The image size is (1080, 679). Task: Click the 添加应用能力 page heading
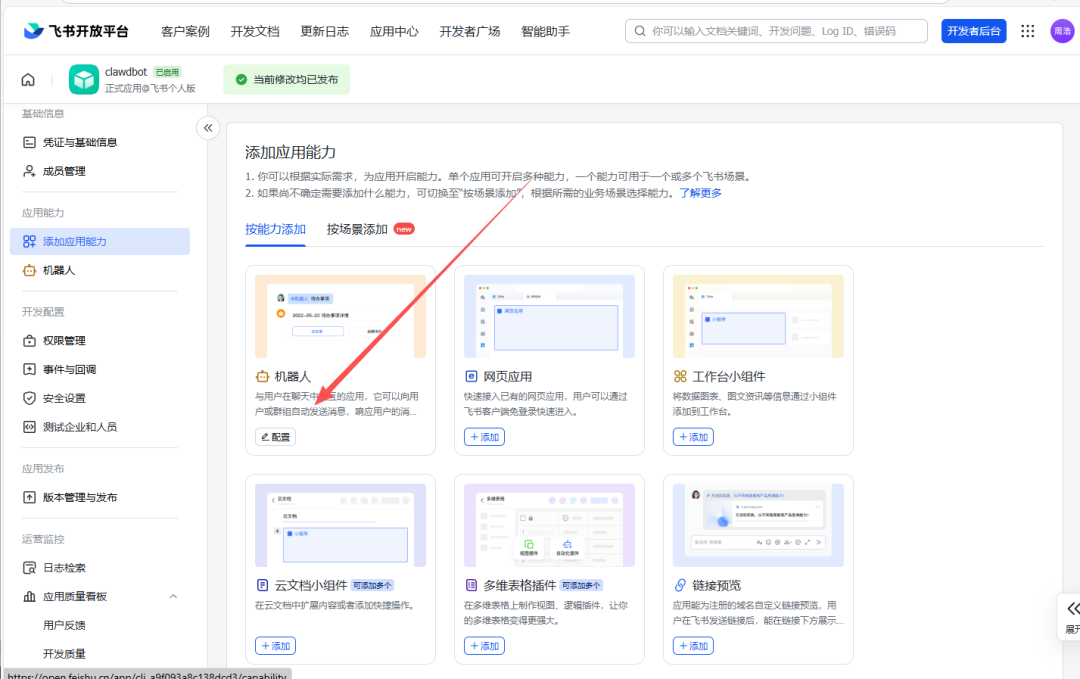pos(291,152)
